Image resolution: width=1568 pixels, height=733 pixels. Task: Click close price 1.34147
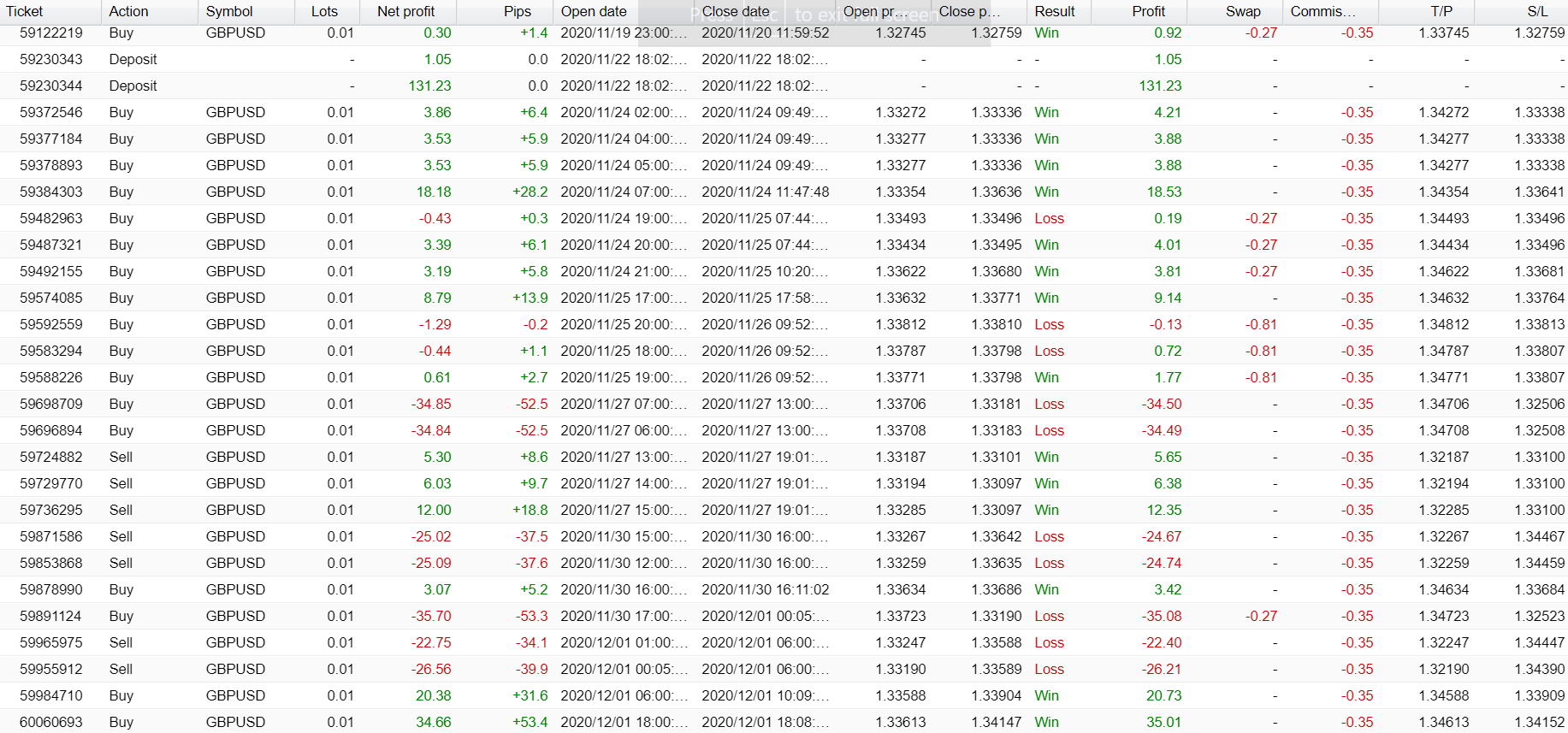997,722
